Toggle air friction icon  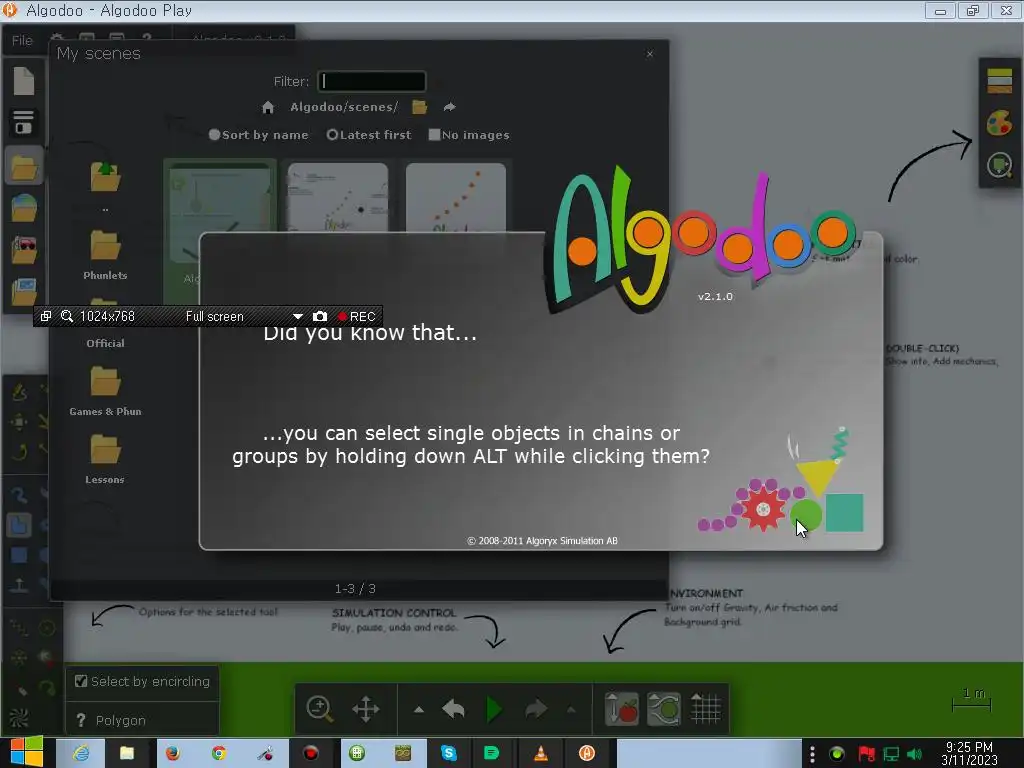[x=664, y=709]
